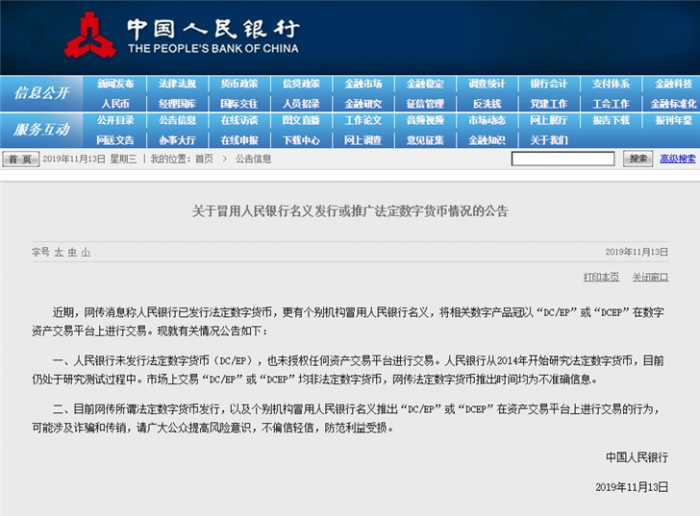The image size is (700, 516).
Task: Click the People's Bank of China red logo
Action: [90, 36]
